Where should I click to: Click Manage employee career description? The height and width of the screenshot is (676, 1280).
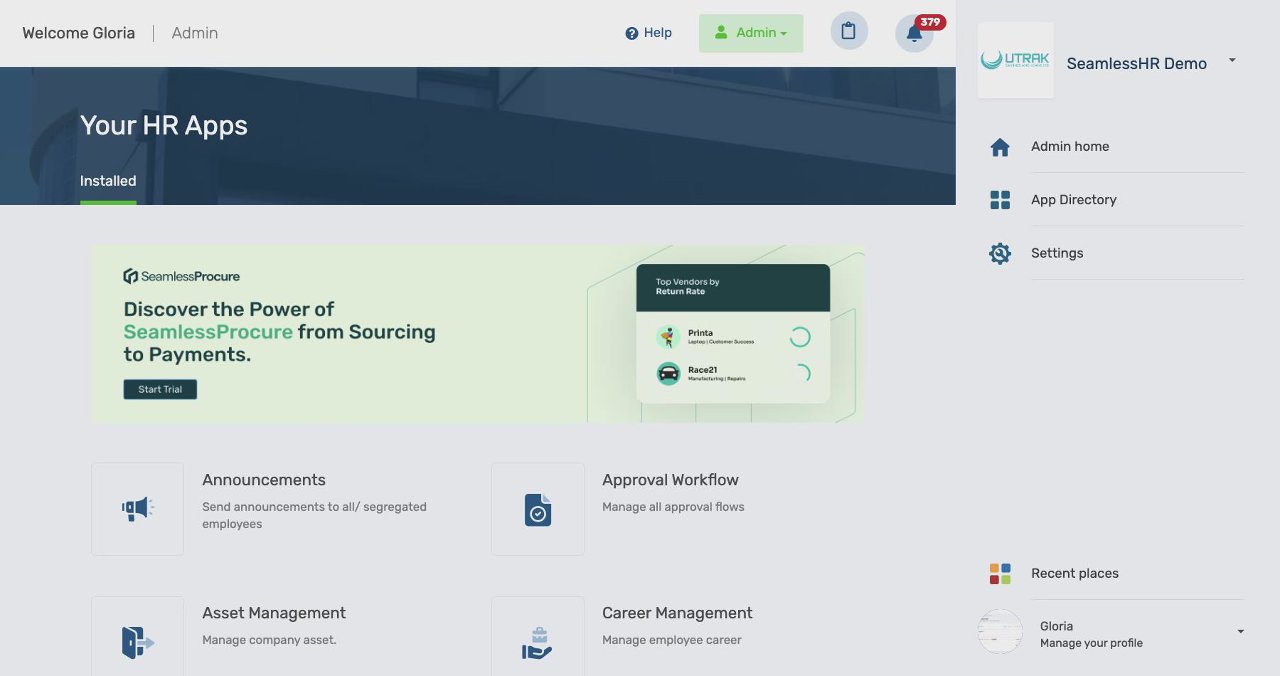point(672,640)
